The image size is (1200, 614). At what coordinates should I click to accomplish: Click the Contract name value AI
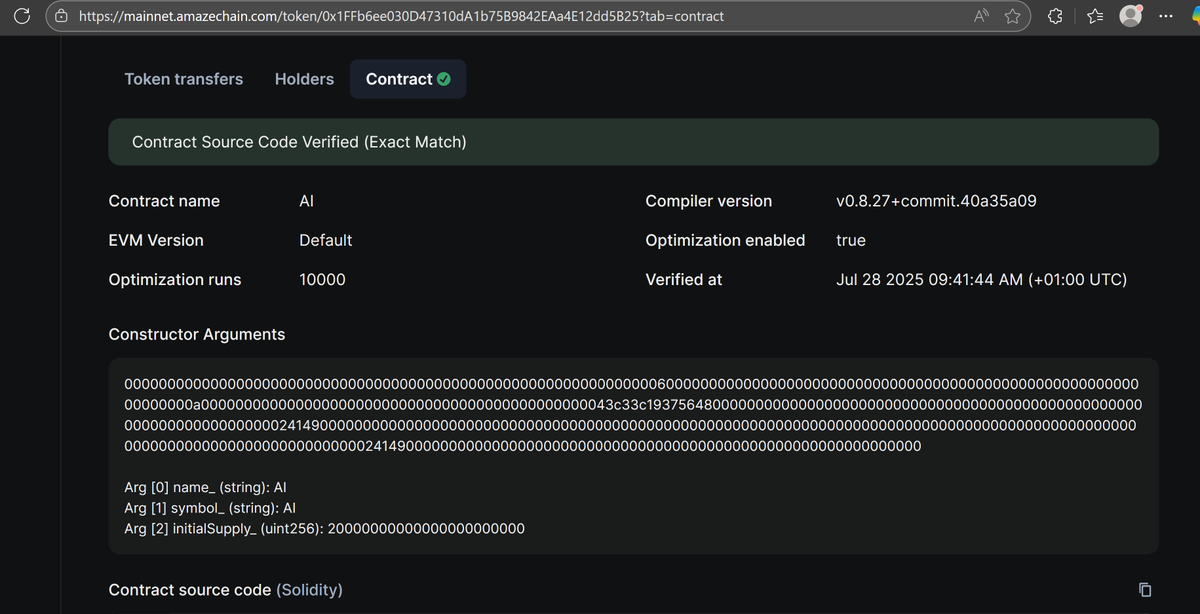click(x=307, y=201)
